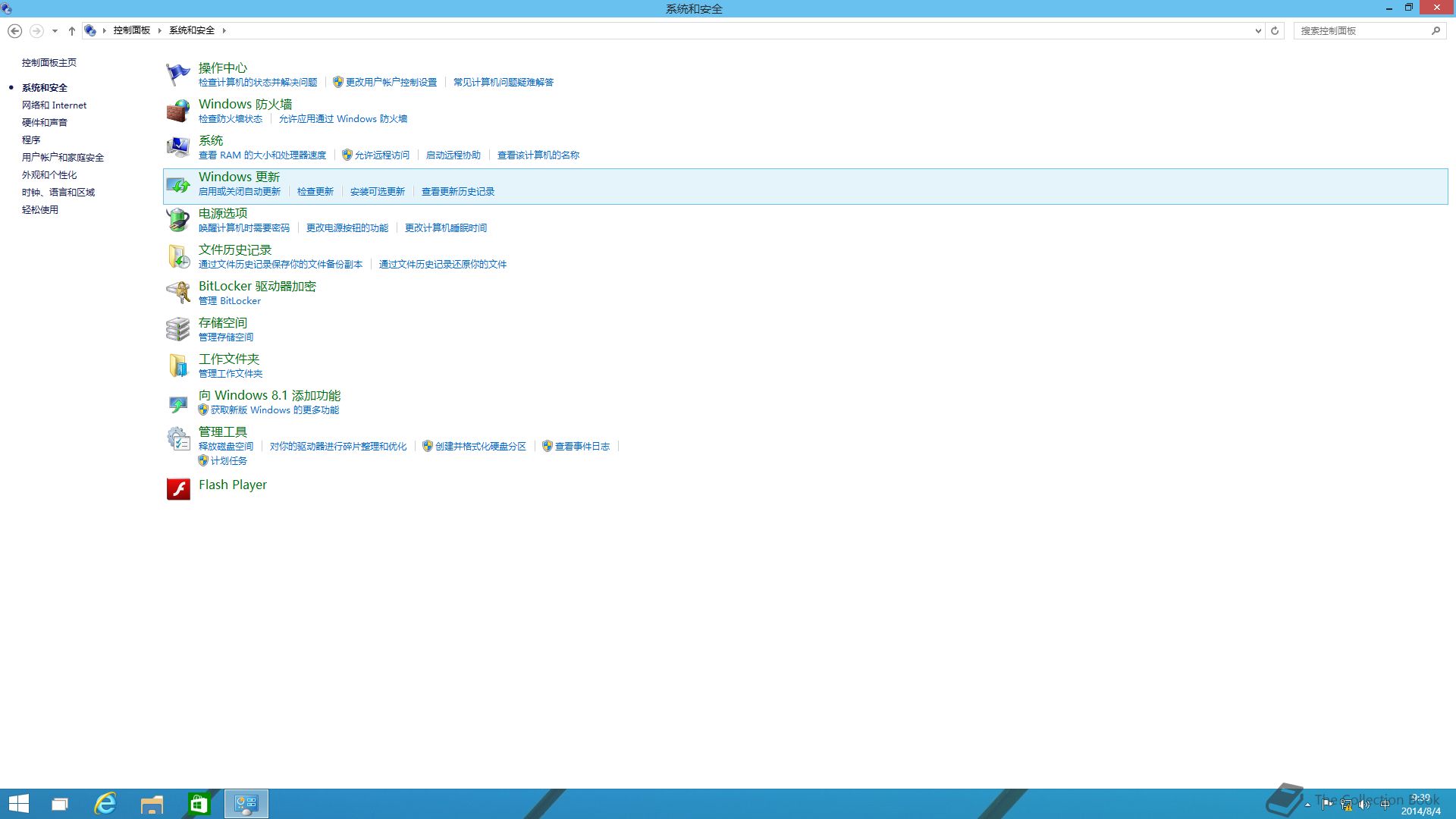This screenshot has width=1456, height=819.
Task: Open the Administrative Tools gear icon
Action: (x=178, y=438)
